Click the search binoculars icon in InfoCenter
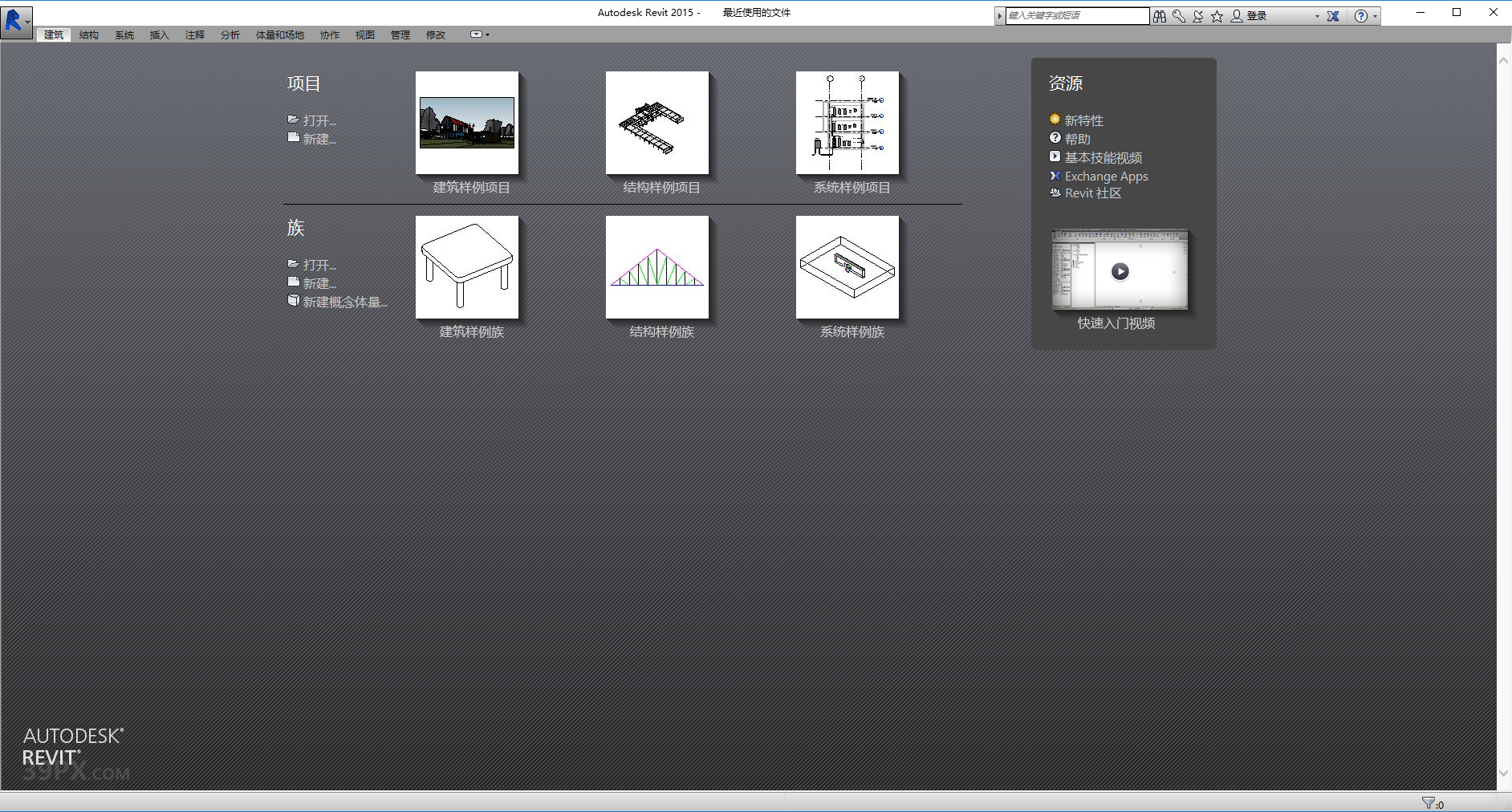 coord(1160,15)
